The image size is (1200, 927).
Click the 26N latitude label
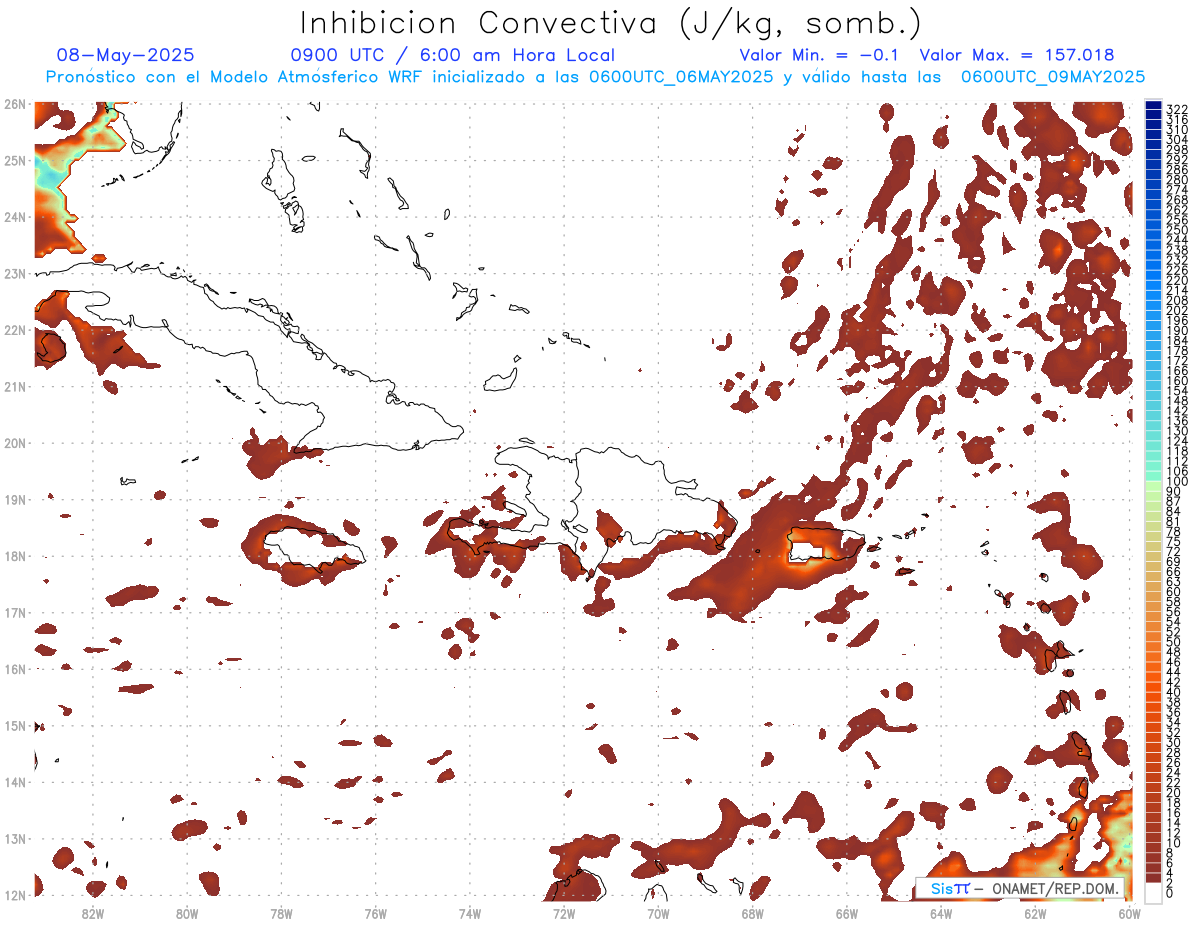click(14, 104)
